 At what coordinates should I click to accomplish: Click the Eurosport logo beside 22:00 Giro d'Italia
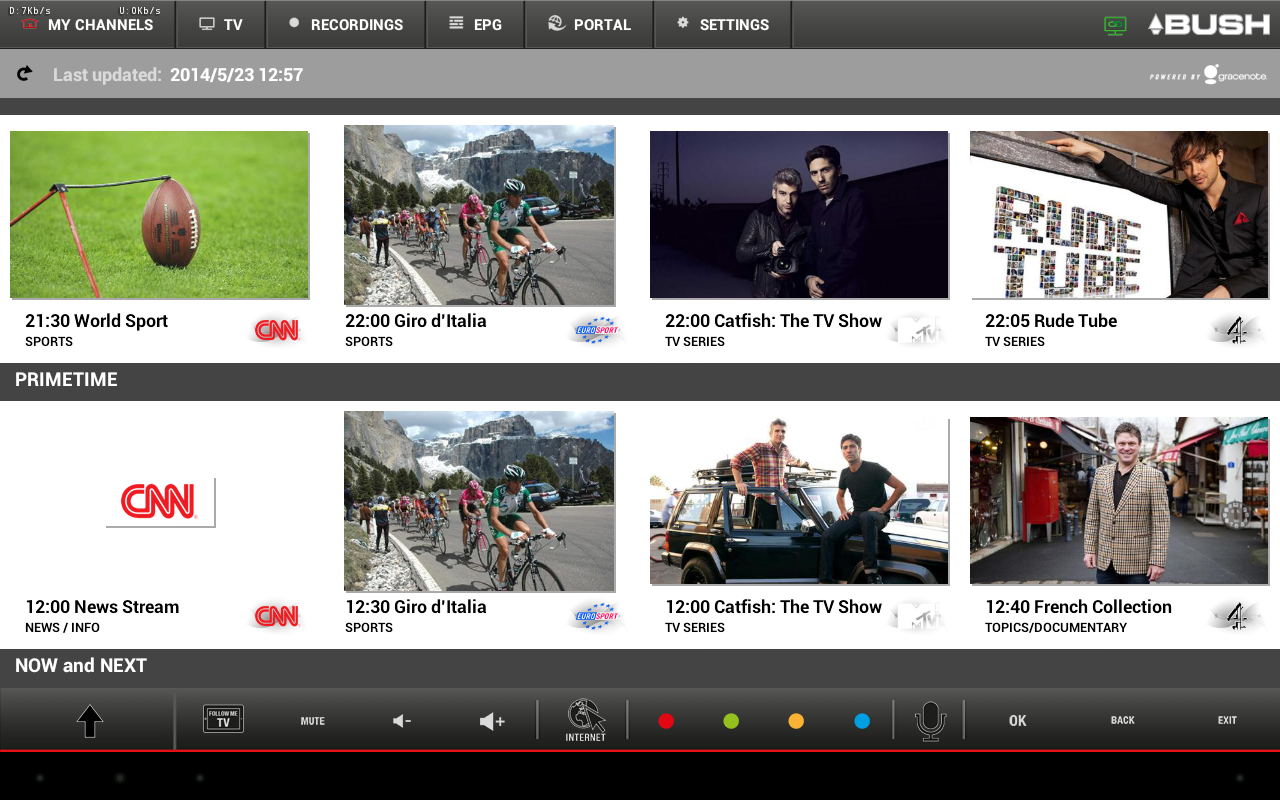click(x=597, y=330)
